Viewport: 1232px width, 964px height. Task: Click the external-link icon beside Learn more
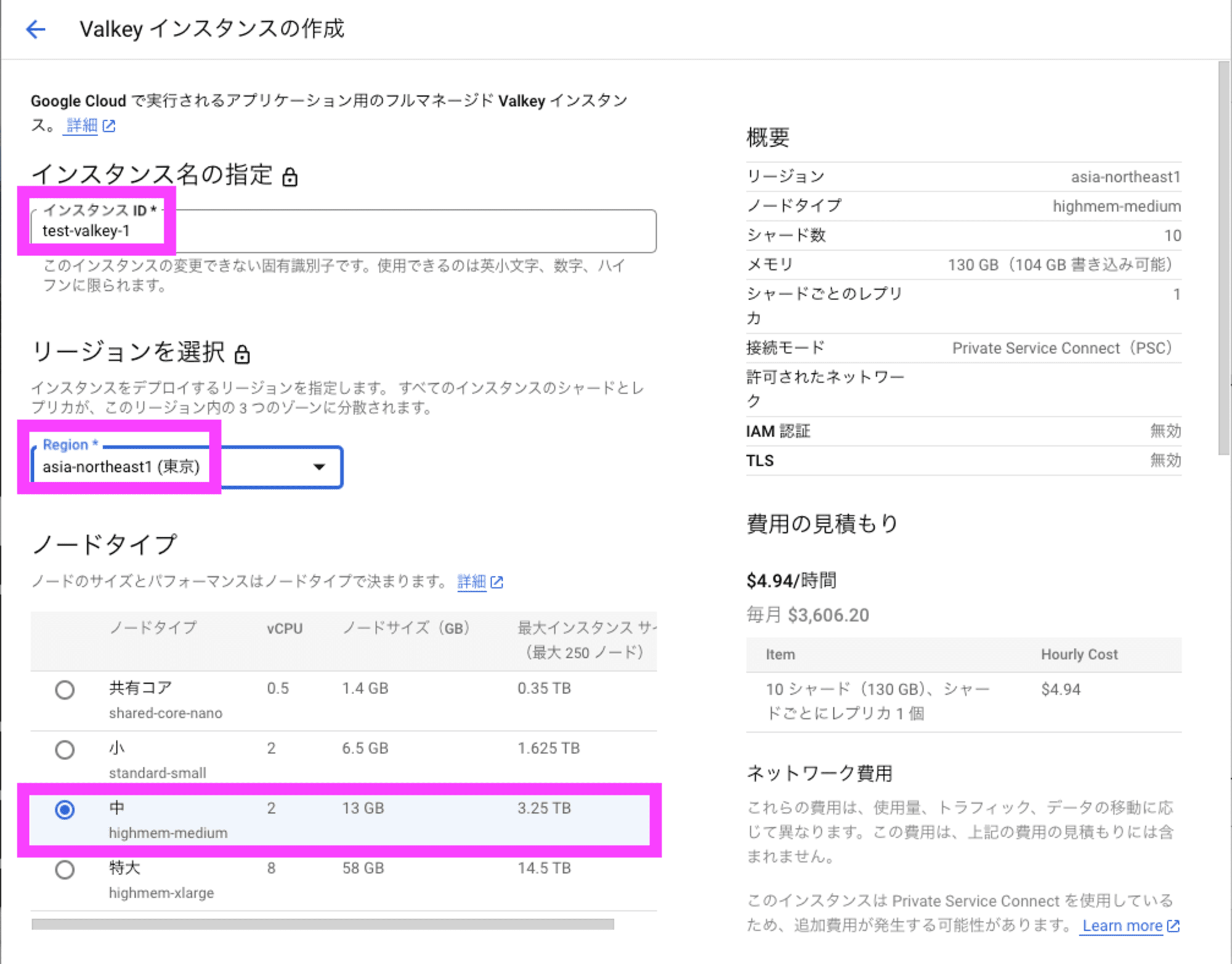(1173, 925)
